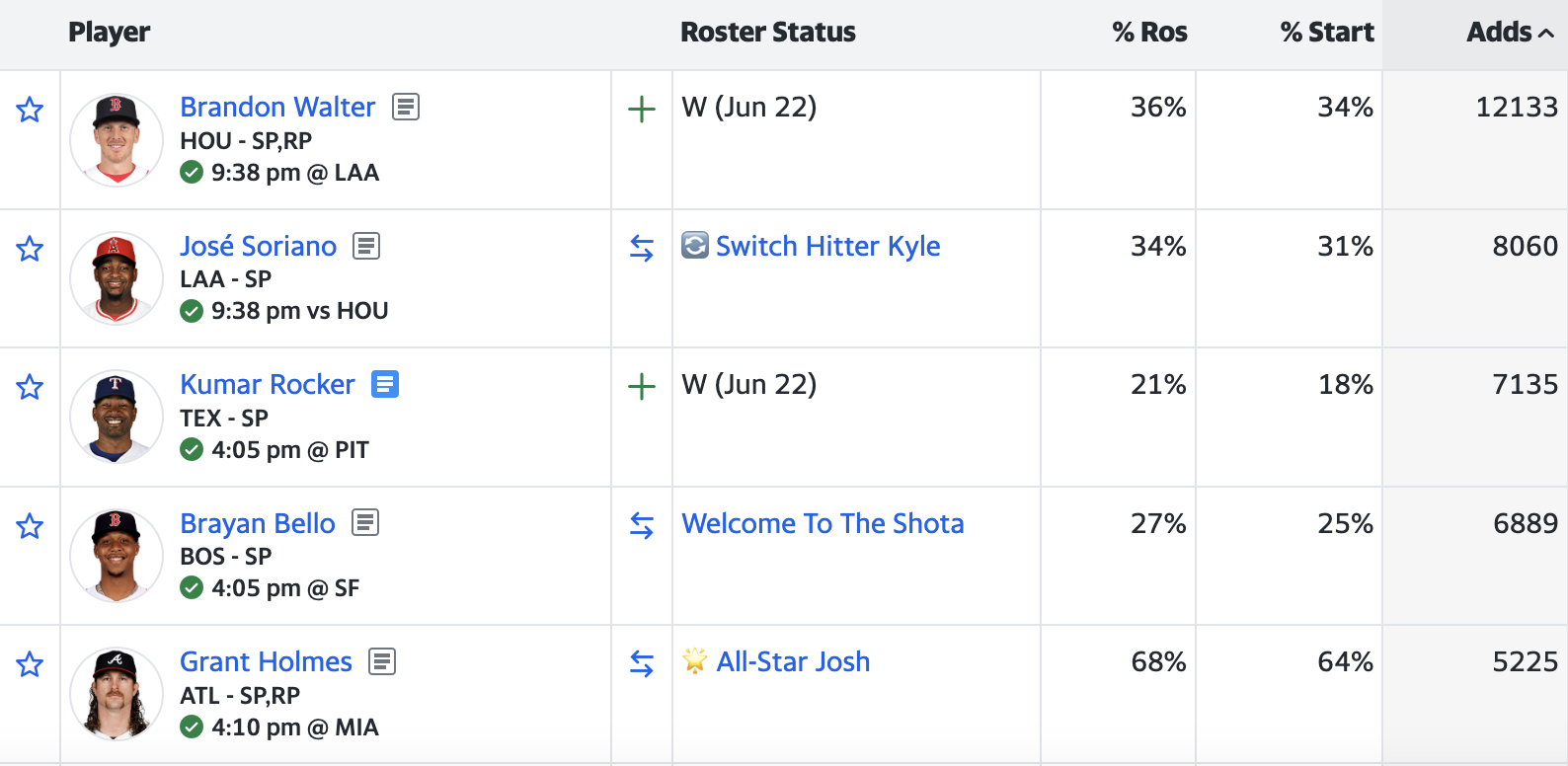
Task: Open Switch Hitter Kyle team page
Action: pyautogui.click(x=827, y=246)
